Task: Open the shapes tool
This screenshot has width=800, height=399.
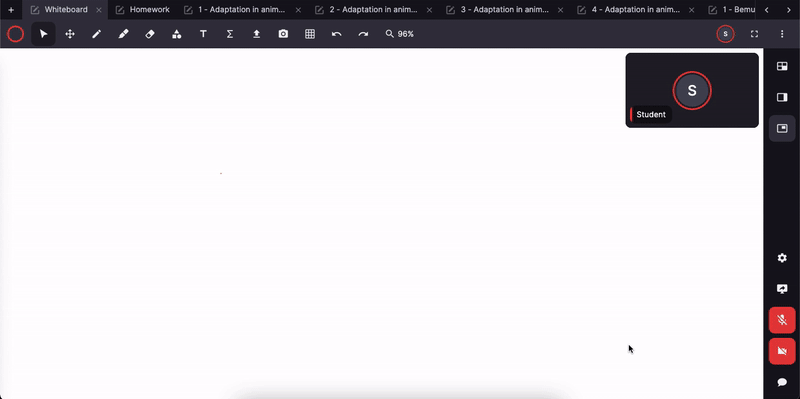Action: point(177,34)
